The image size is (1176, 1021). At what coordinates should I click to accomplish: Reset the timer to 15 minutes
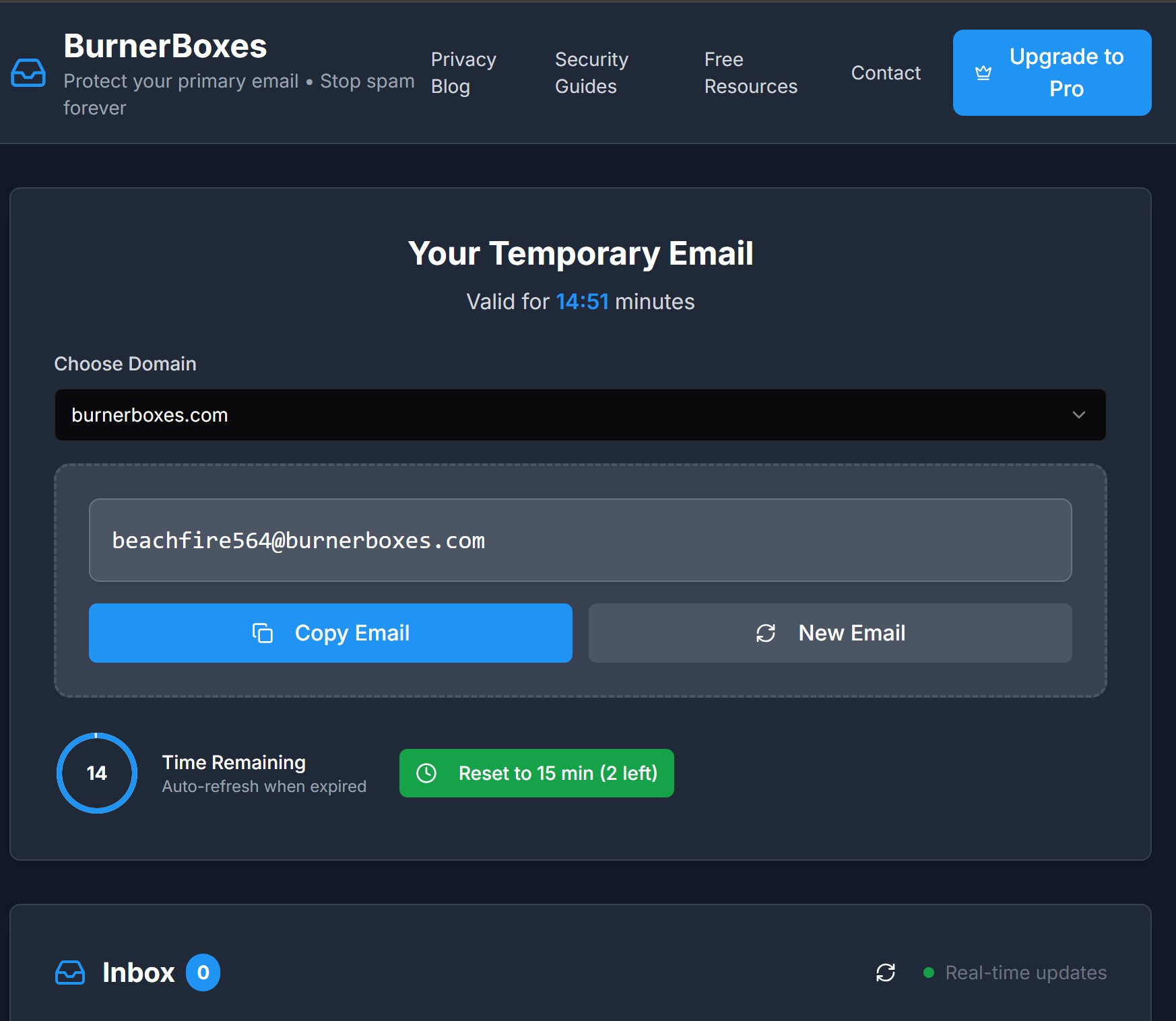(536, 773)
